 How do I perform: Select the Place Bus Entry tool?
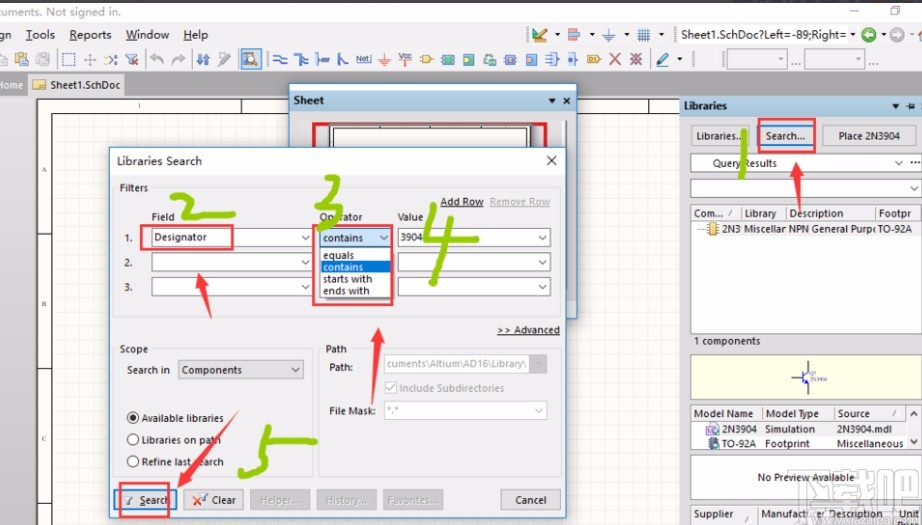click(x=342, y=59)
